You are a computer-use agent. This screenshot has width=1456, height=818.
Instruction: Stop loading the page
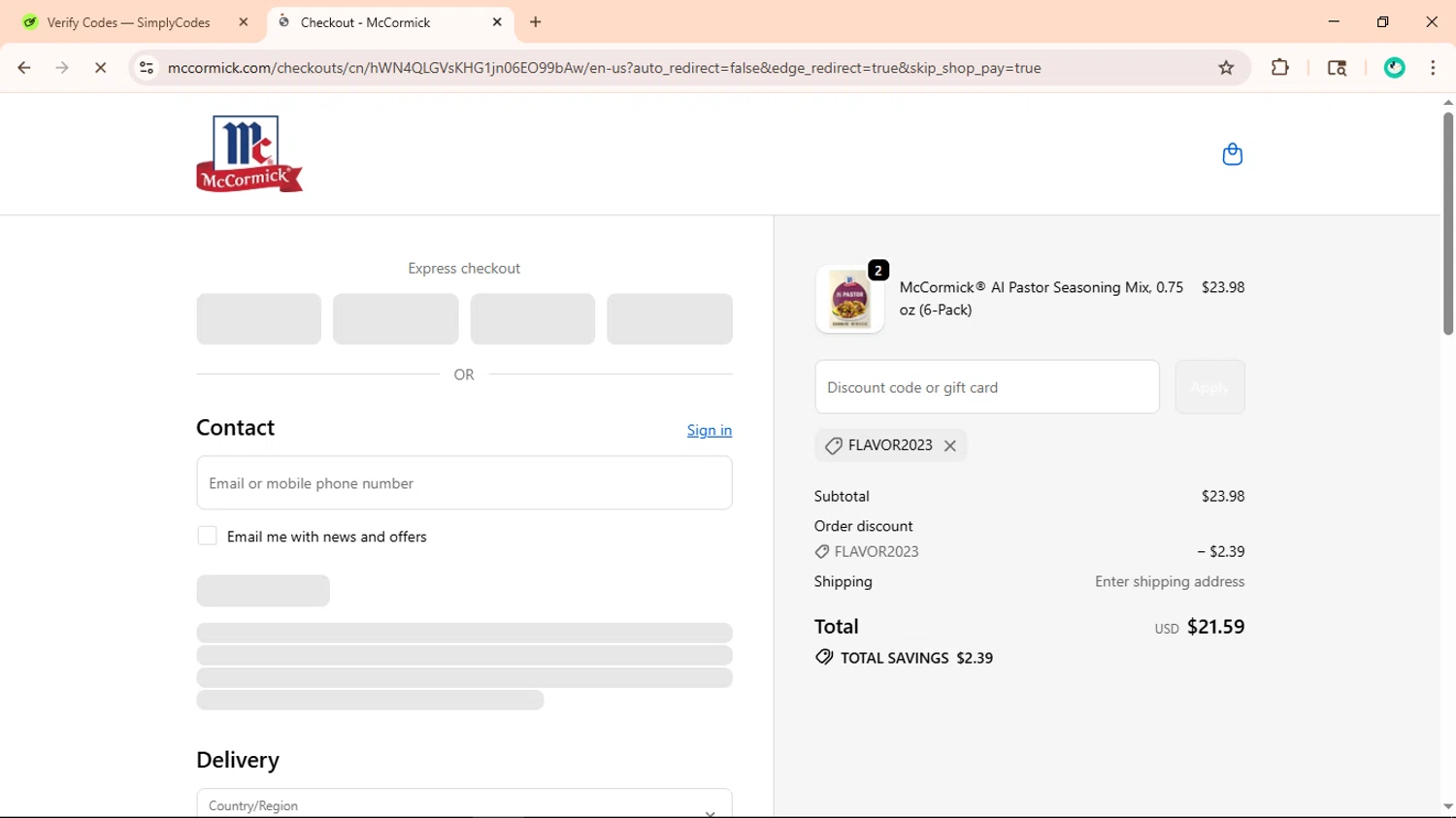click(100, 68)
